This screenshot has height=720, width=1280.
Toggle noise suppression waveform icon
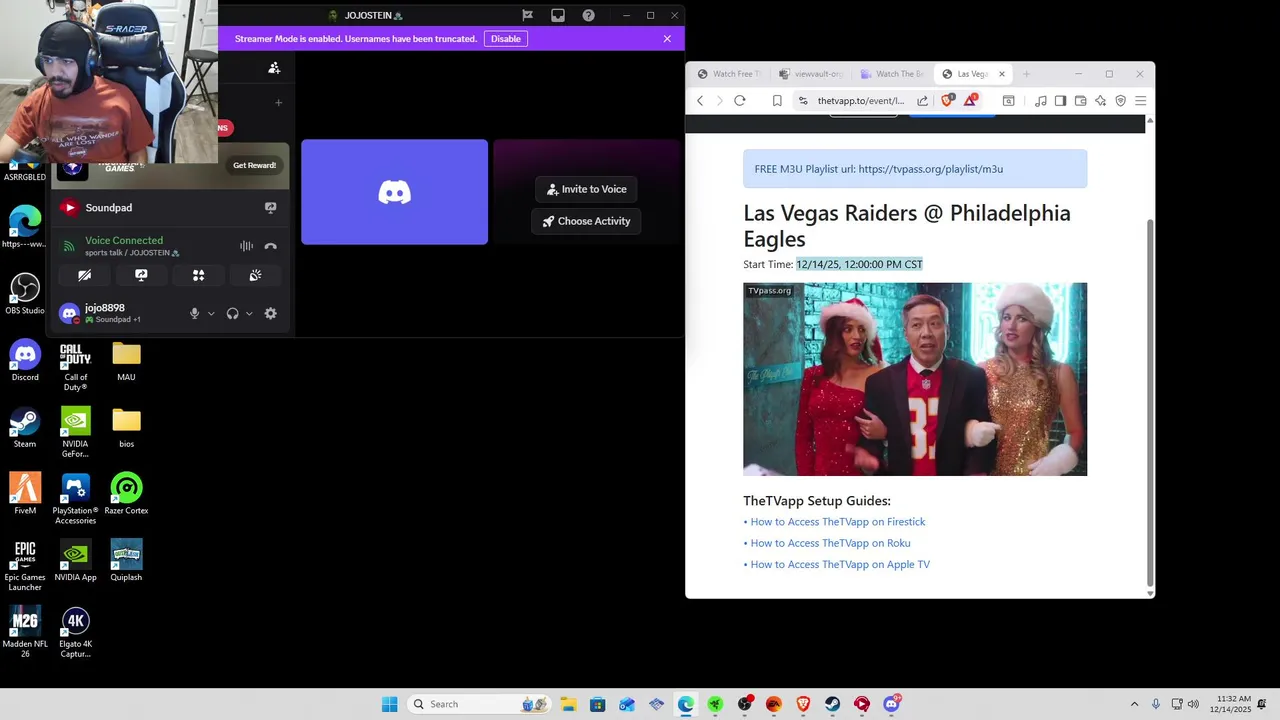(x=246, y=246)
